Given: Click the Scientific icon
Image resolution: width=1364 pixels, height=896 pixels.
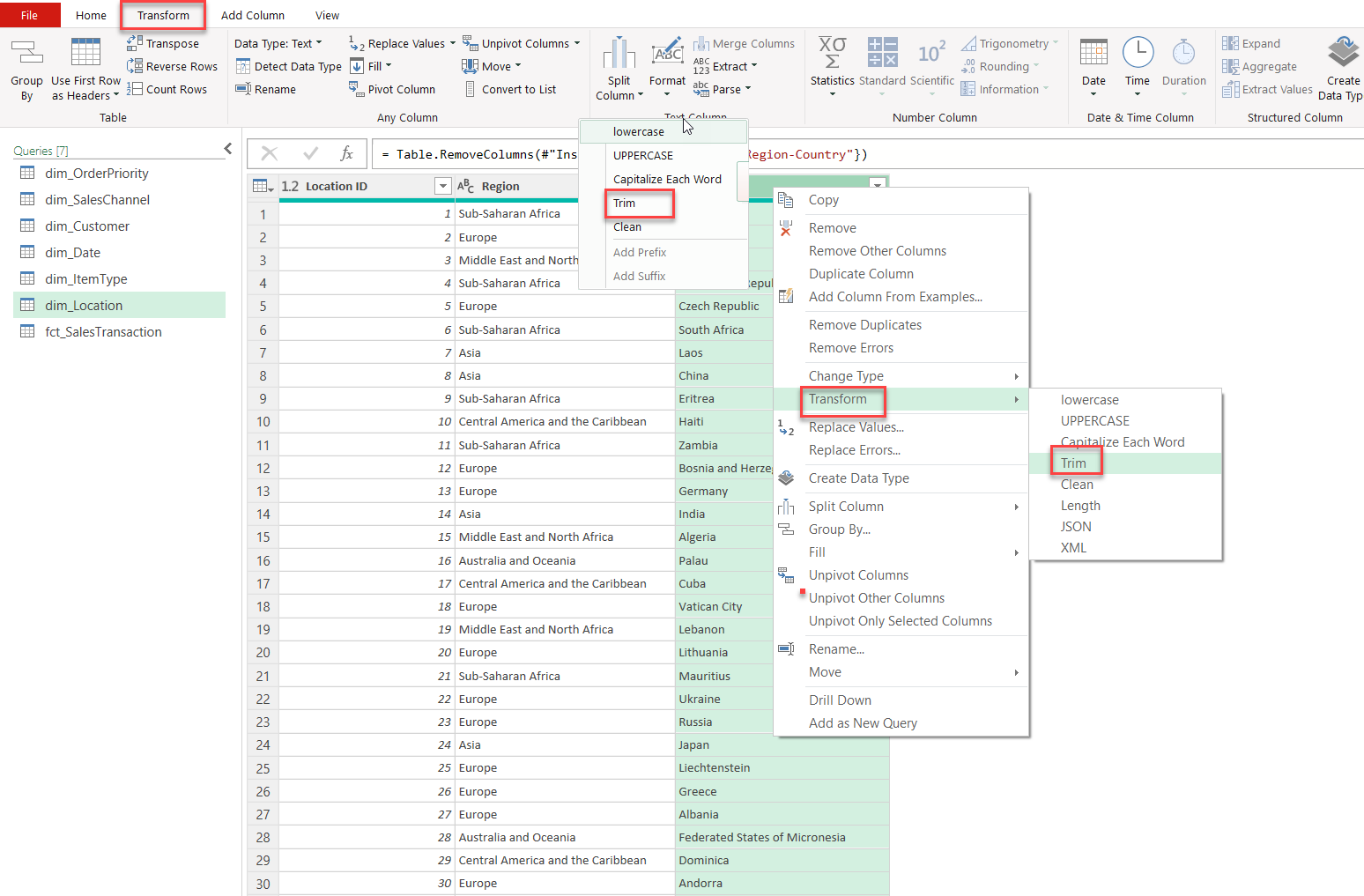Looking at the screenshot, I should click(931, 53).
